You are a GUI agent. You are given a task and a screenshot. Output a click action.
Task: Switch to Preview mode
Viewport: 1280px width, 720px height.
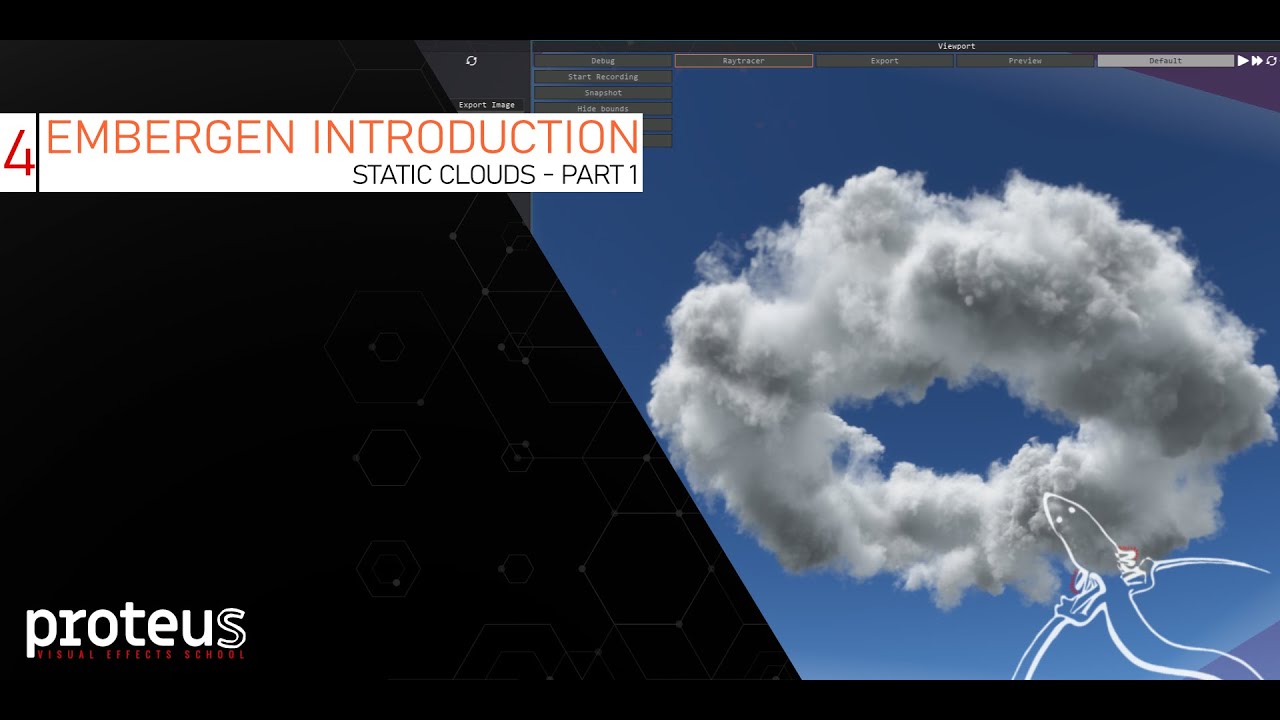[1025, 61]
